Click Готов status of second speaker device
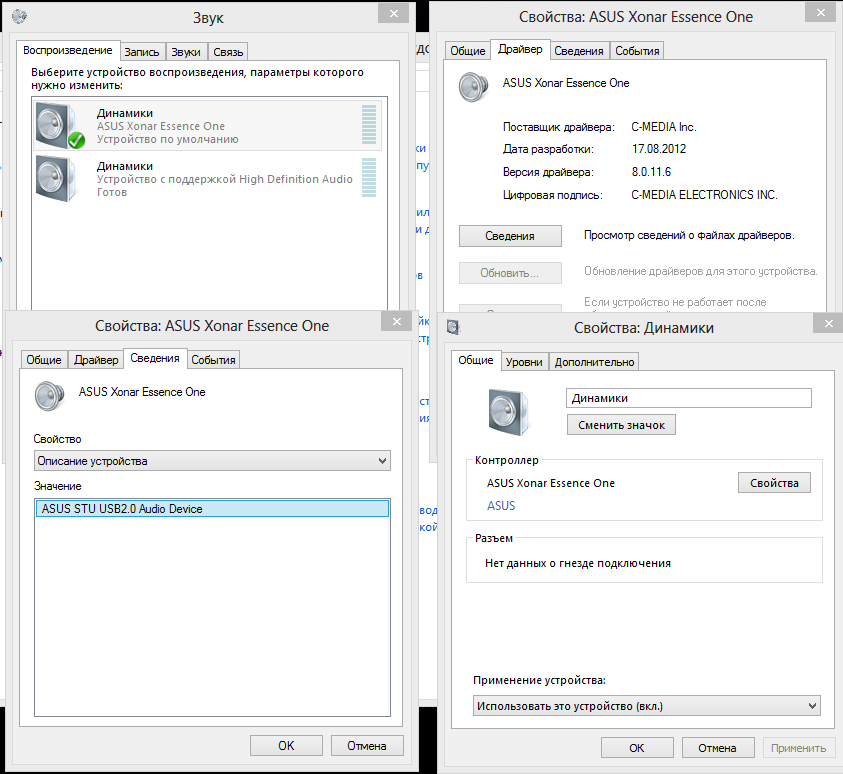The width and height of the screenshot is (843, 774). coord(112,192)
